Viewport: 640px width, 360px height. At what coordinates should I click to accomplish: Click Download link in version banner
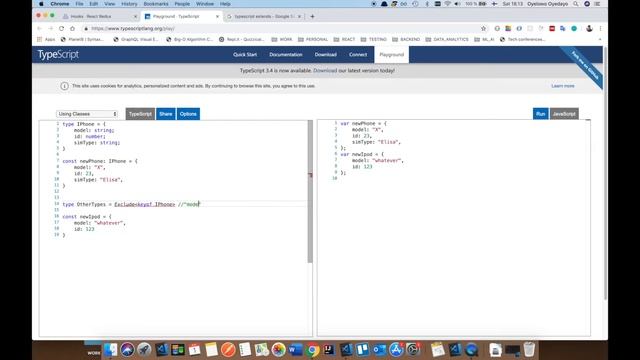point(325,71)
